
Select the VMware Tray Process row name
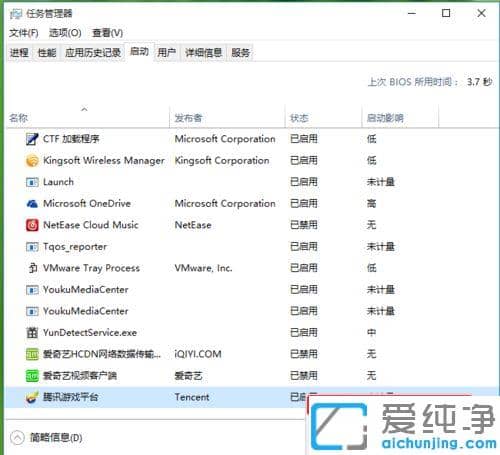(x=91, y=268)
